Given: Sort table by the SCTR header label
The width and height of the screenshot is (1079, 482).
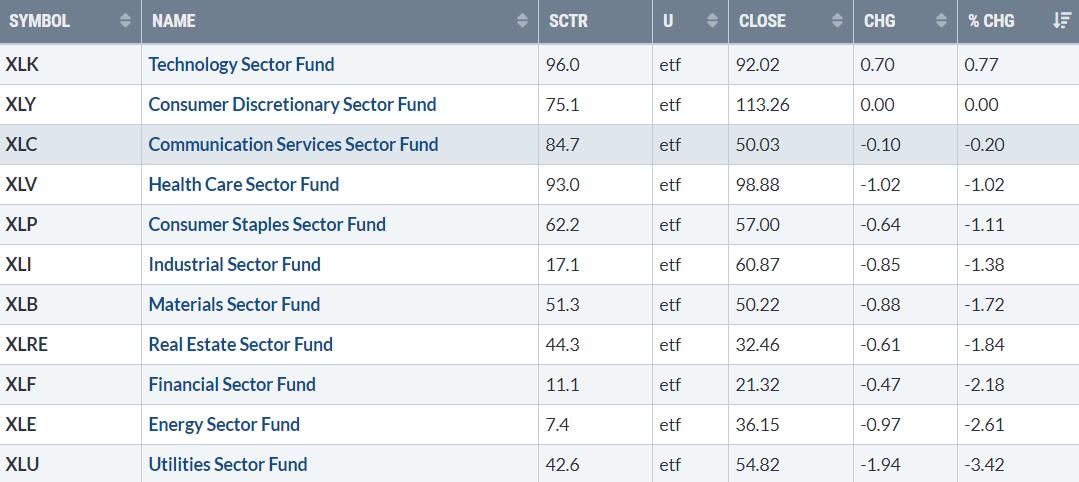Looking at the screenshot, I should pyautogui.click(x=569, y=21).
